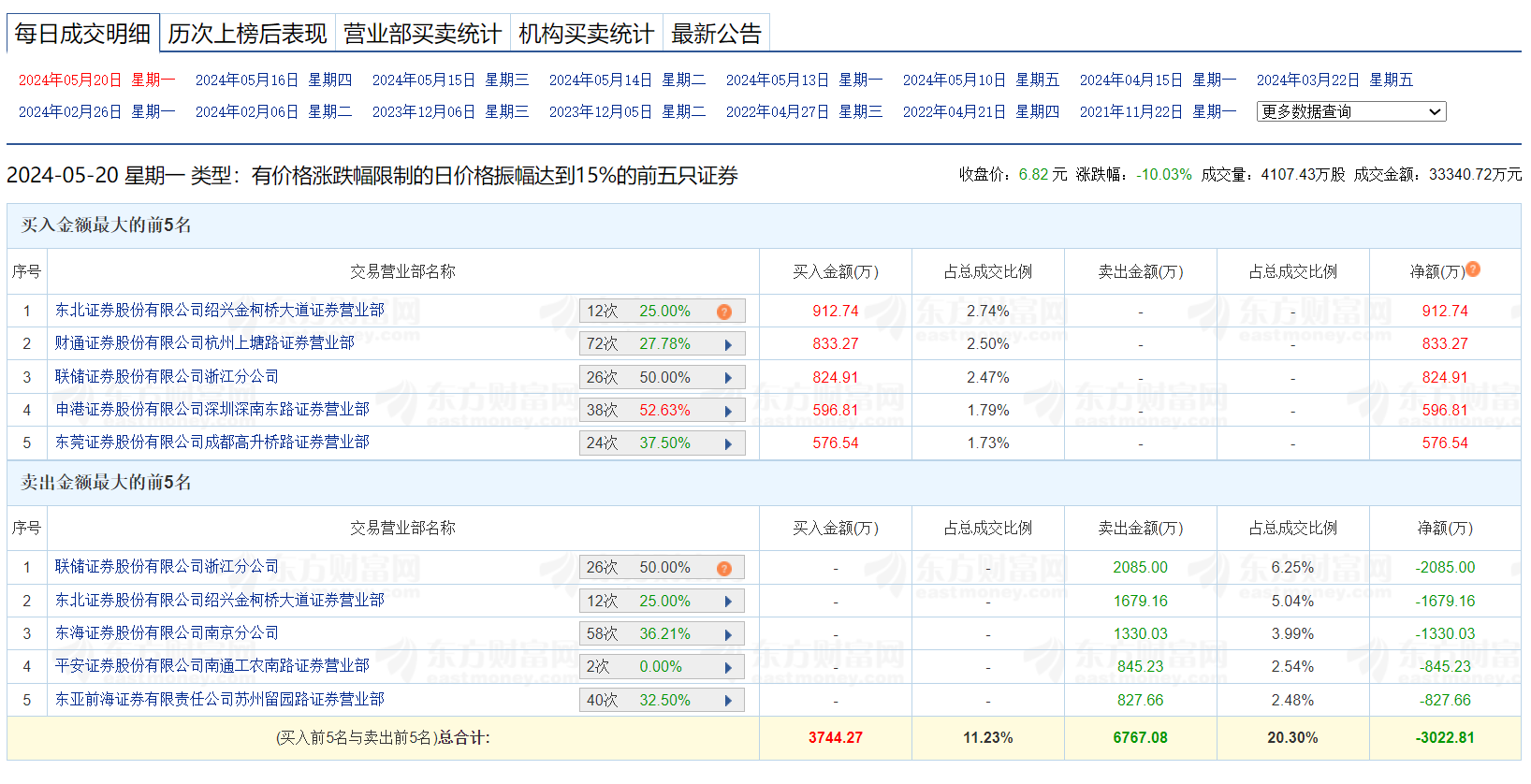The width and height of the screenshot is (1531, 784).
Task: Click the 12次 25.00% badge in buy table
Action: click(x=663, y=312)
